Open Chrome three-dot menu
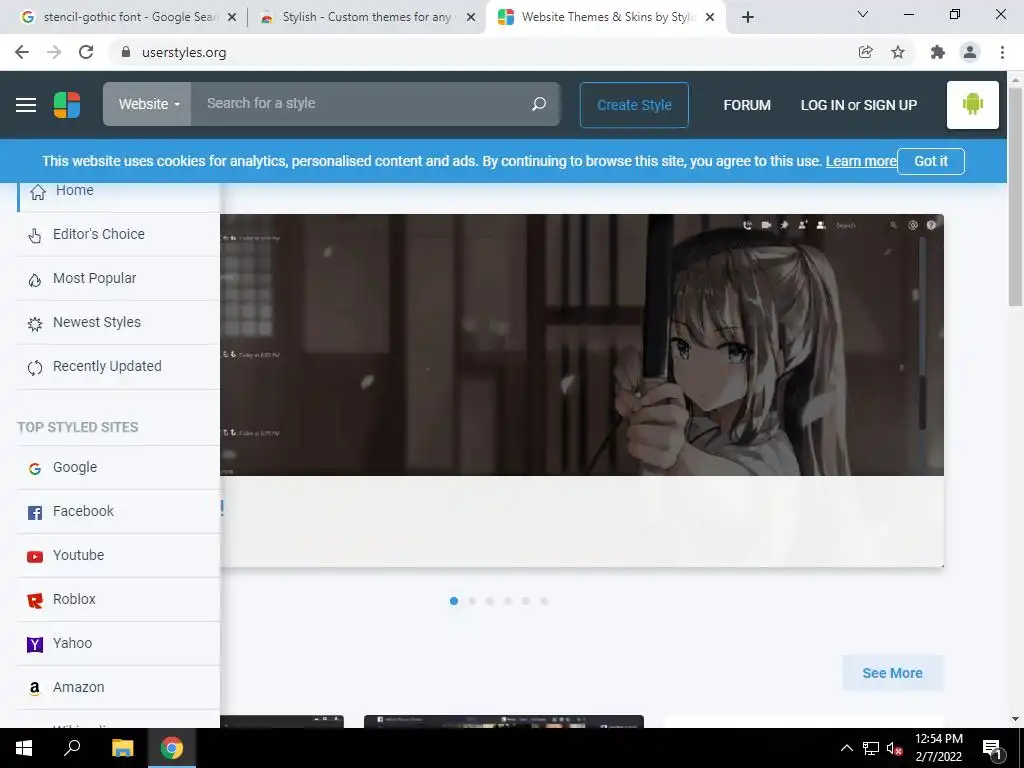 1002,52
